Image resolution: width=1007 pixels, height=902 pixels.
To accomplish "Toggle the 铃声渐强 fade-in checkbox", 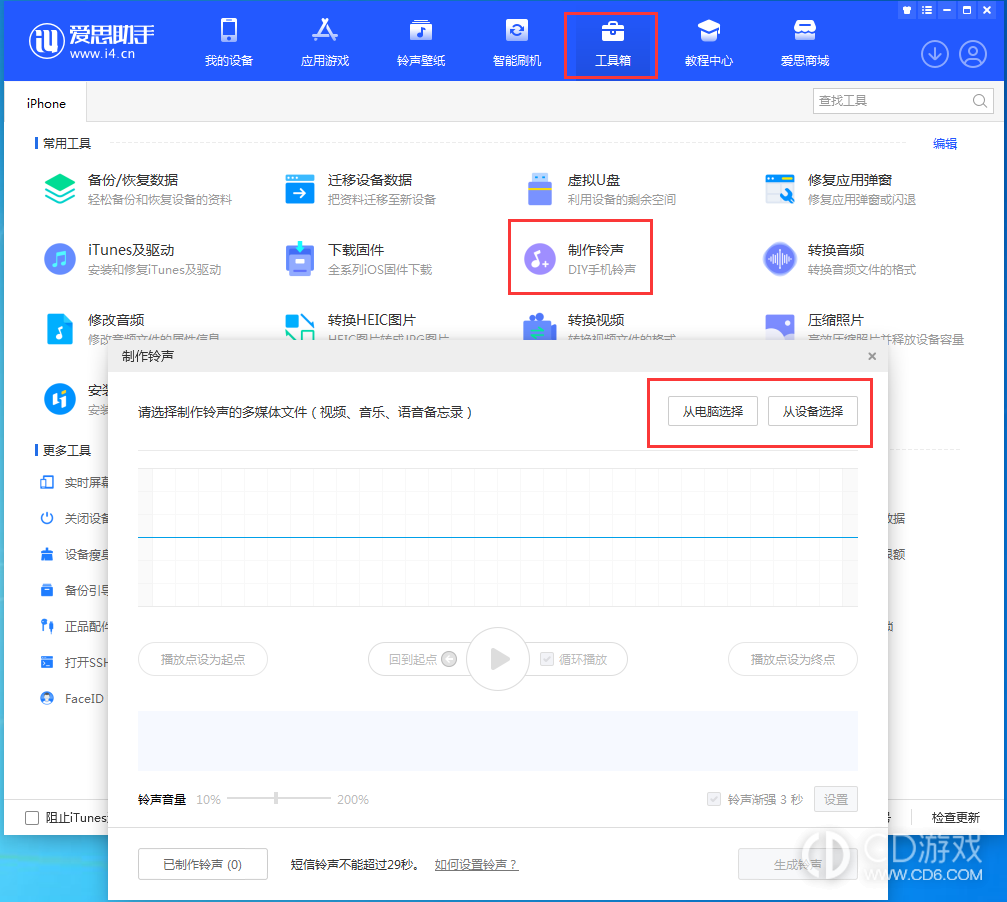I will pyautogui.click(x=715, y=799).
